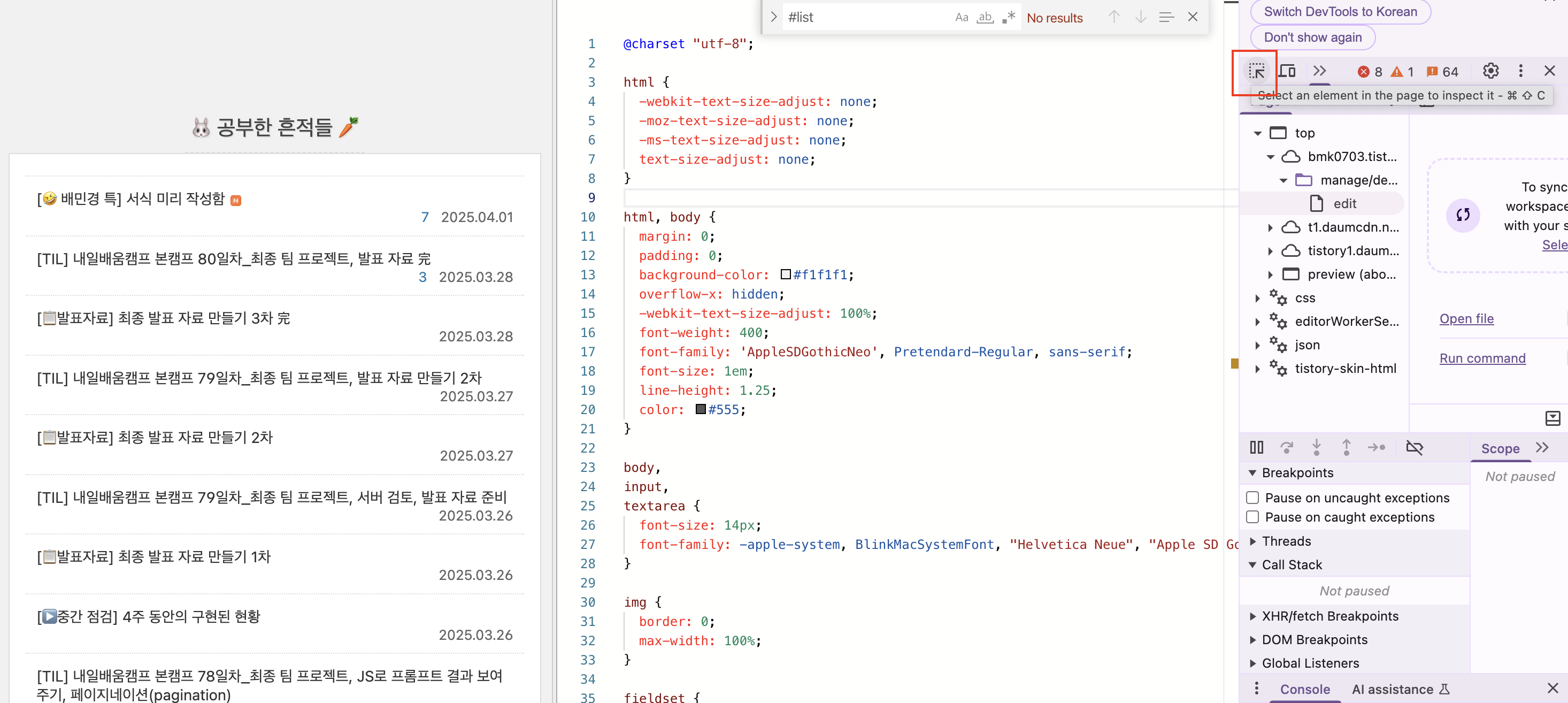Image resolution: width=1568 pixels, height=703 pixels.
Task: Collapse the Breakpoints section
Action: (x=1252, y=473)
